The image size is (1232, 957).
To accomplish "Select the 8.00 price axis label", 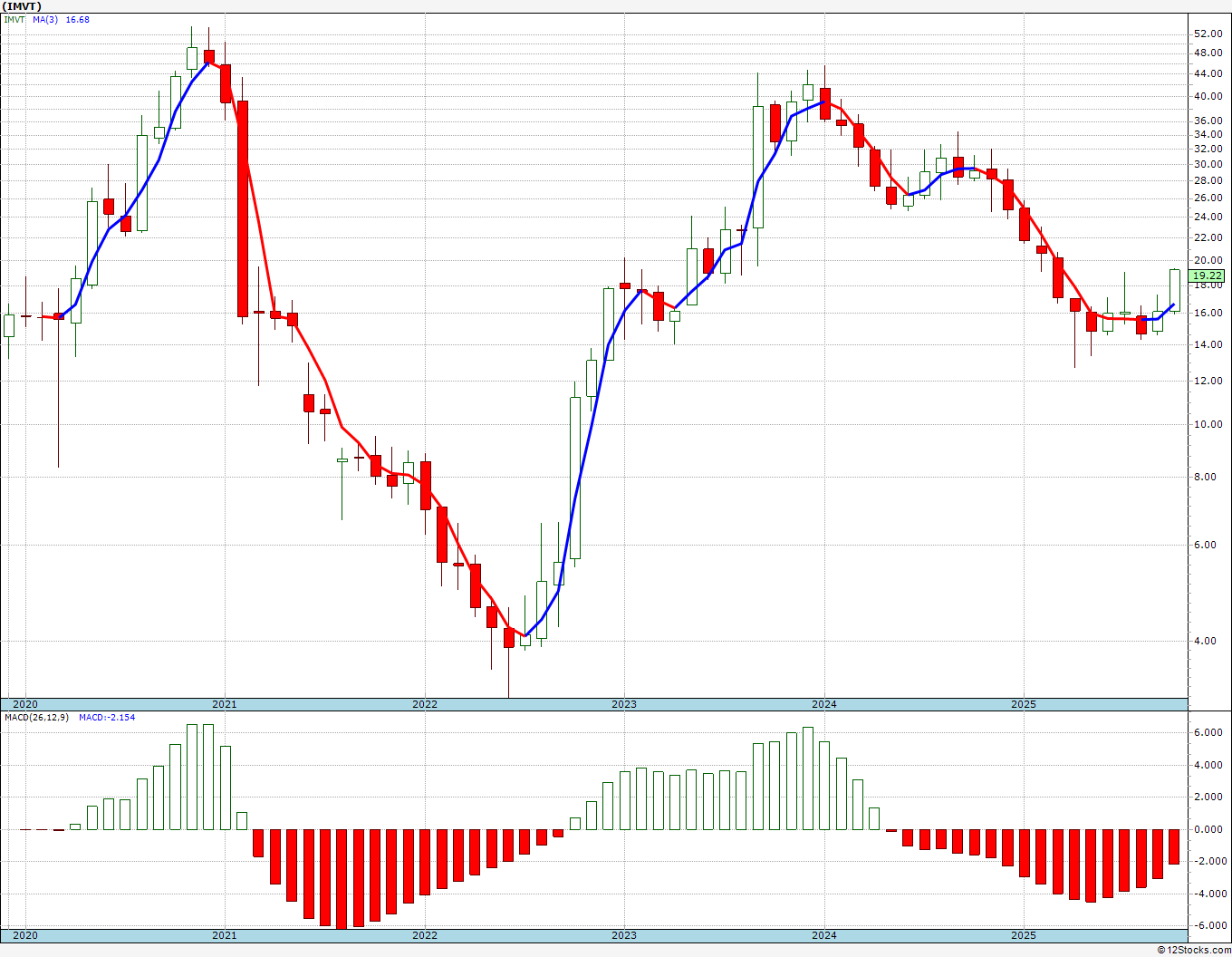I will point(1206,477).
